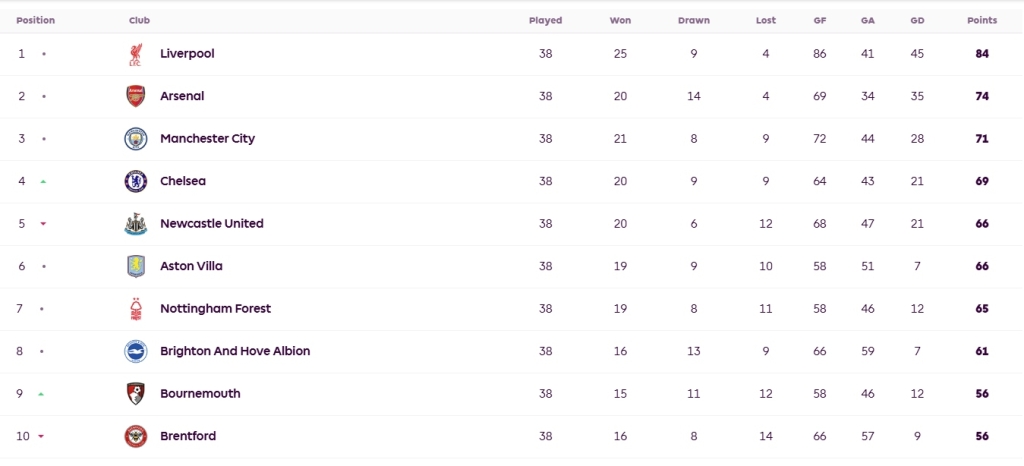Open the Liverpool club link
The width and height of the screenshot is (1024, 466).
(x=187, y=54)
